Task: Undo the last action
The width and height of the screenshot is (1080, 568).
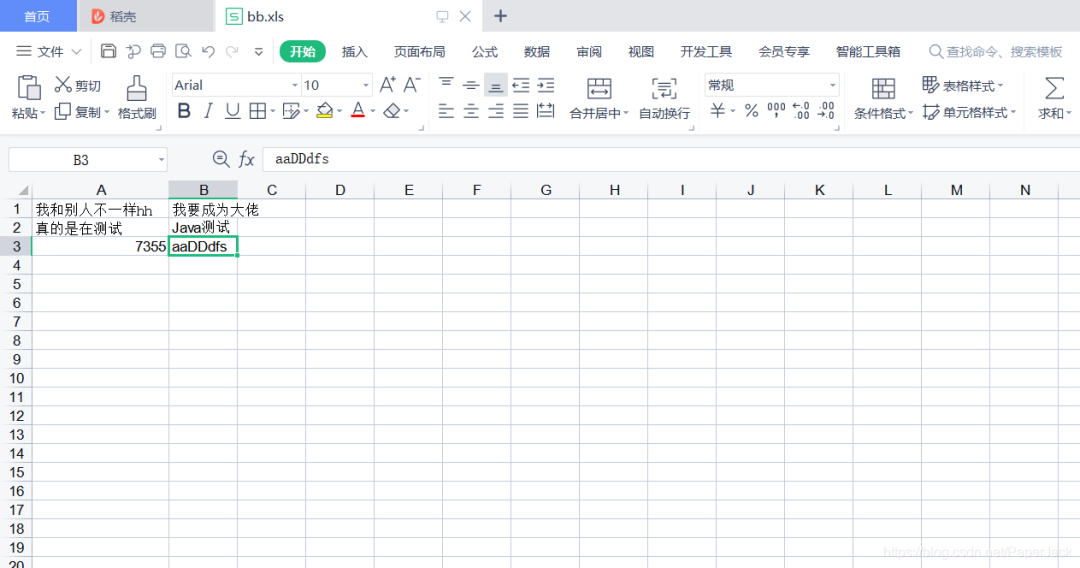Action: pos(208,51)
